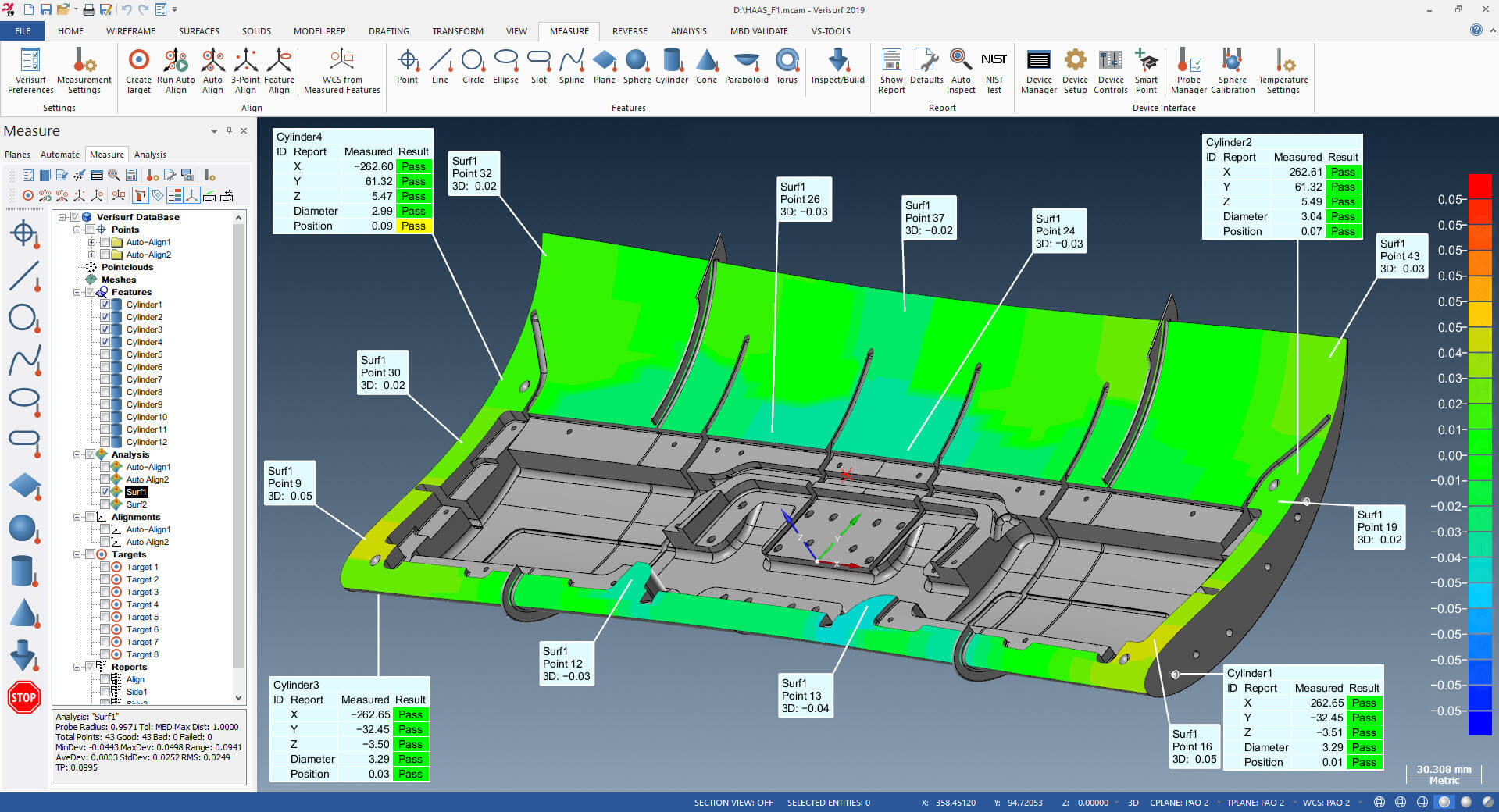
Task: Select the Plane feature tool in ribbon
Action: tap(604, 66)
